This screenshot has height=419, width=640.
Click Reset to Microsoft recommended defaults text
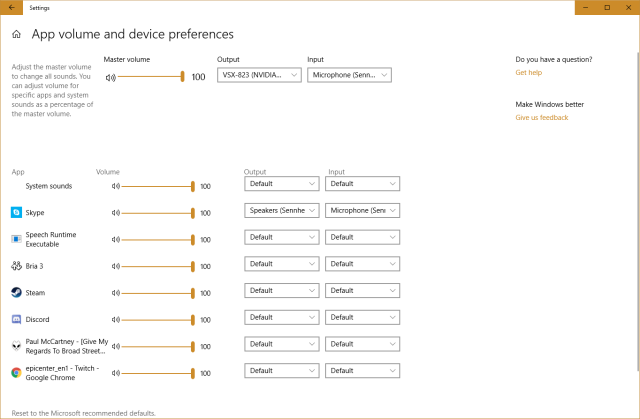point(85,412)
